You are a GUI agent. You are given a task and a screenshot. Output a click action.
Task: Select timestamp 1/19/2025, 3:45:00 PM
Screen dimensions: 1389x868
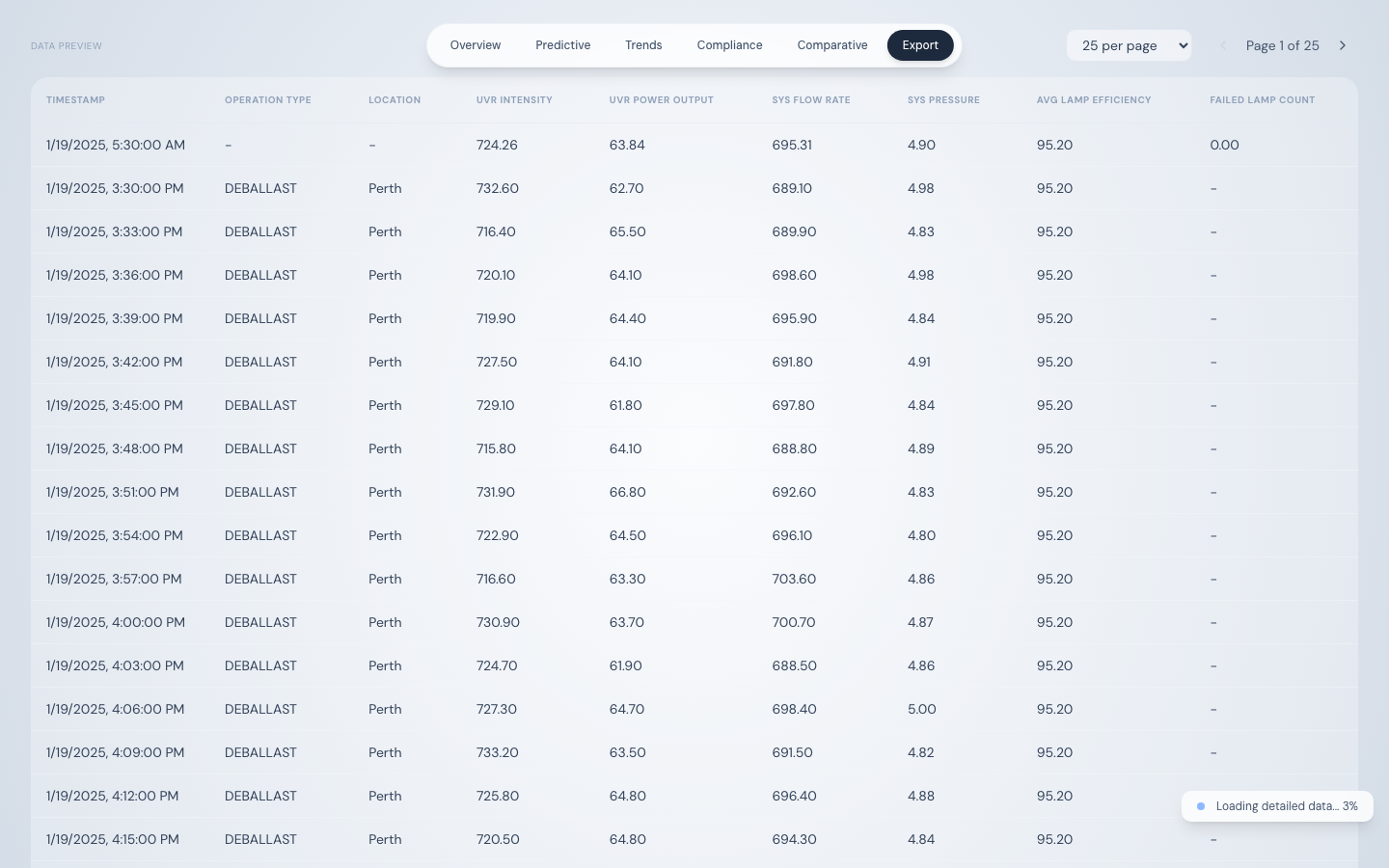pos(115,405)
